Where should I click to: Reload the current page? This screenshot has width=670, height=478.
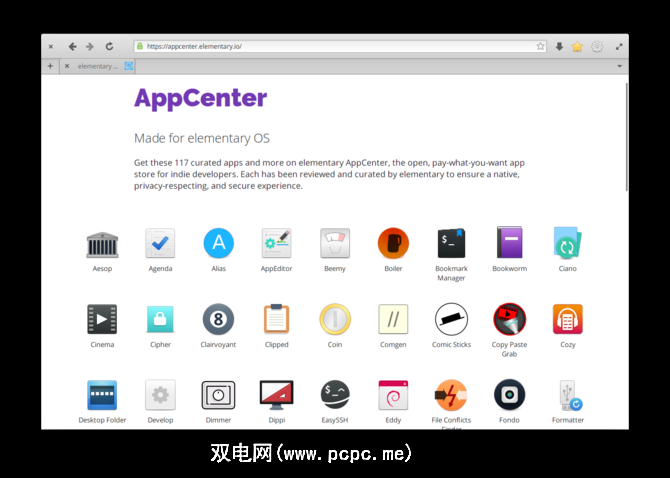(109, 47)
